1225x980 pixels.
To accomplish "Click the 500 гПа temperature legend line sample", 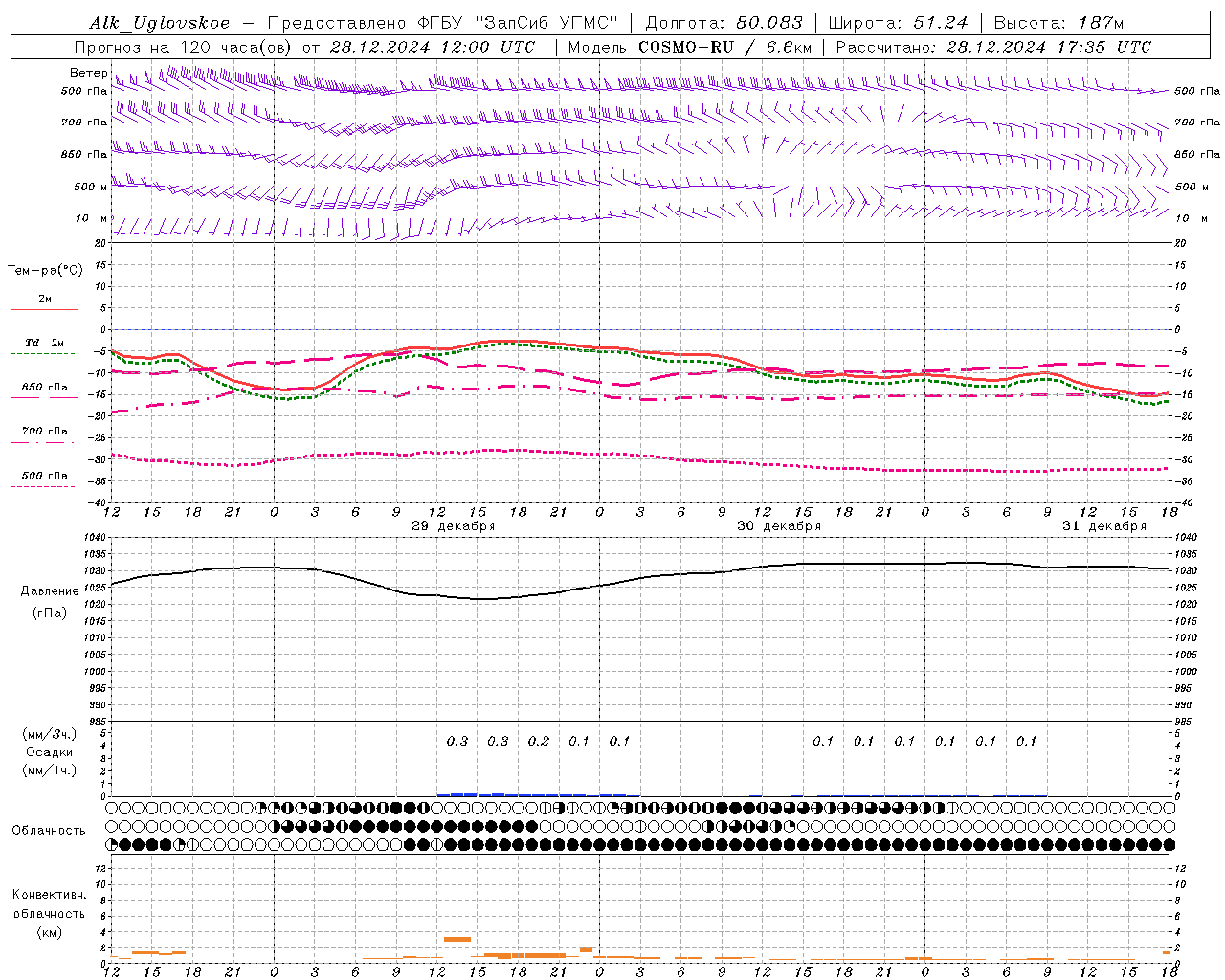I will (42, 486).
